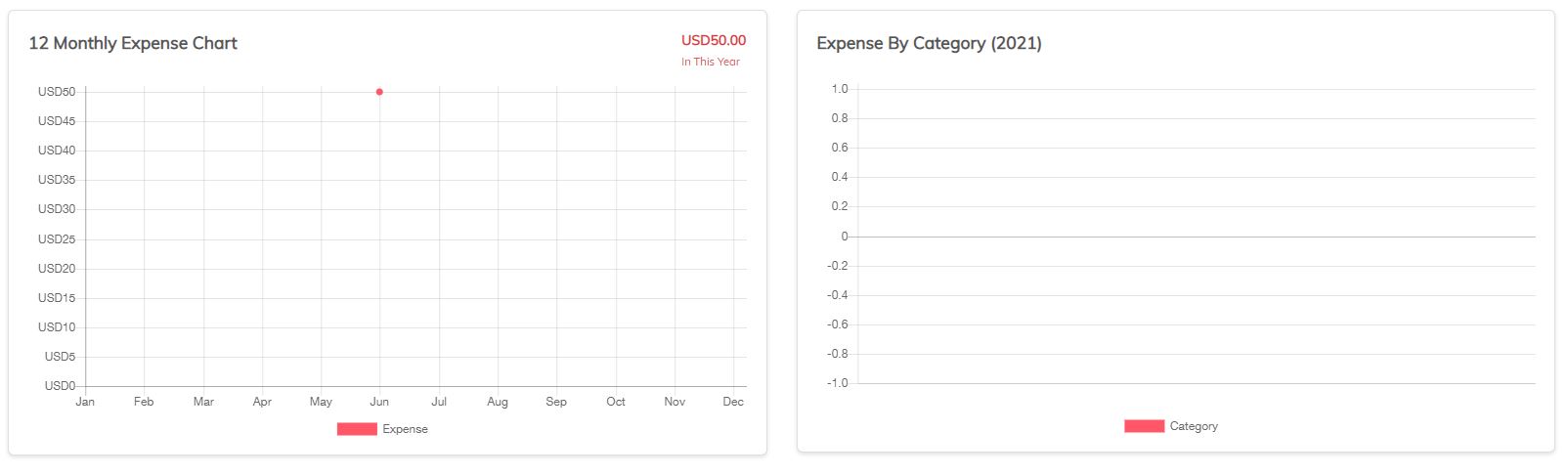This screenshot has width=1568, height=475.
Task: Select the 12 Monthly Expense Chart title
Action: 133,43
